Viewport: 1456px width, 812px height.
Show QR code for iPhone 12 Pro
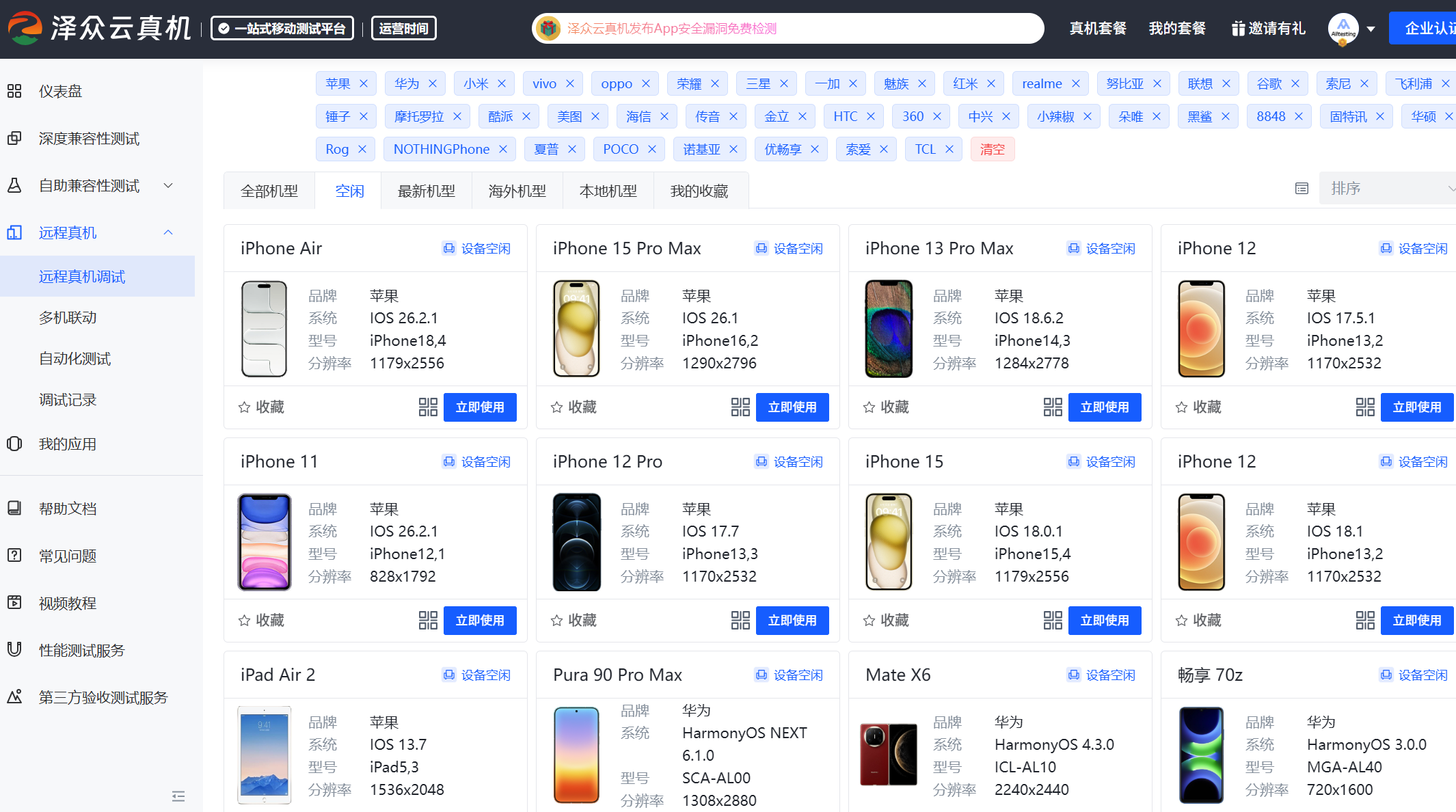740,621
